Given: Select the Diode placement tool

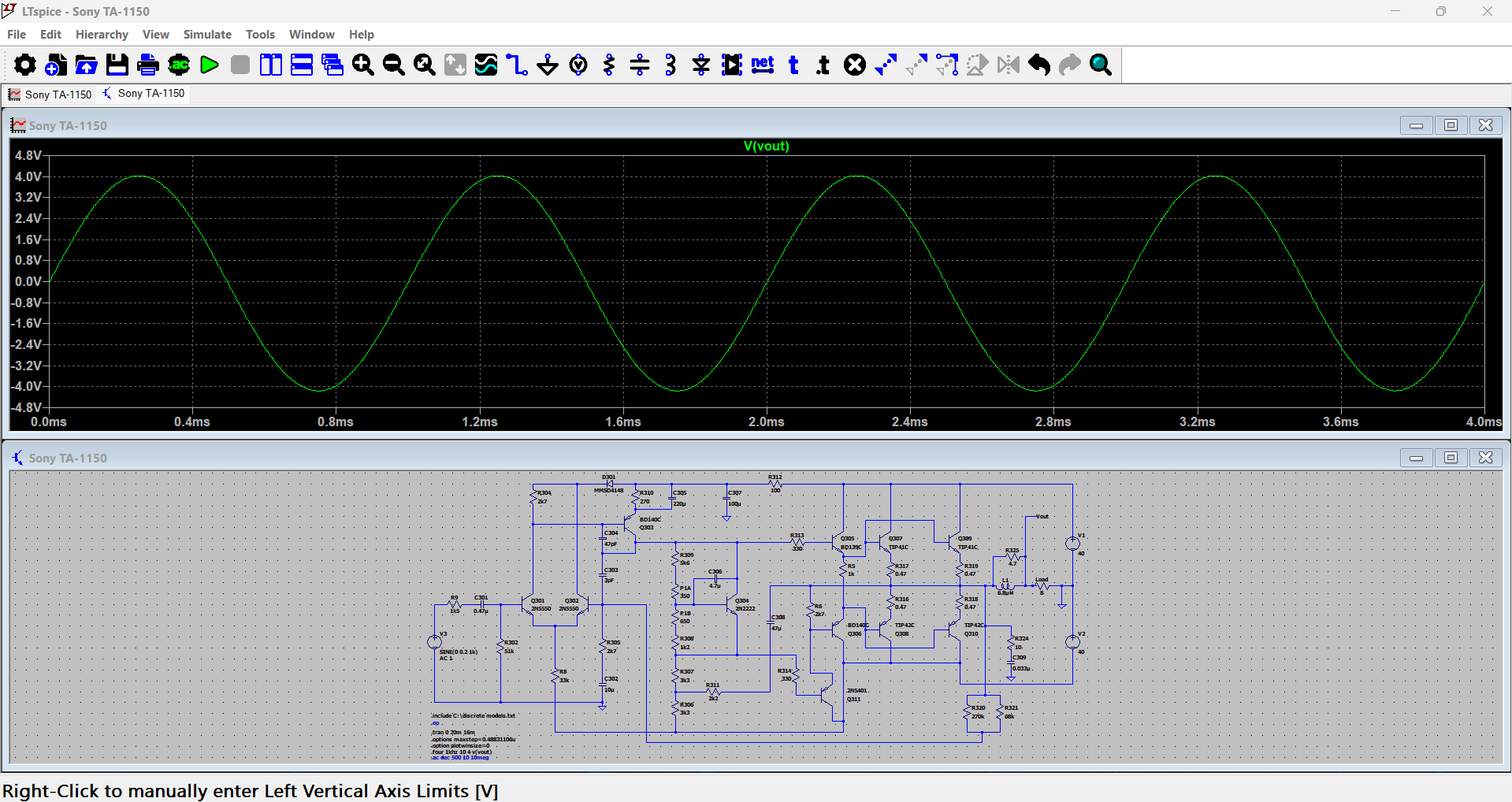Looking at the screenshot, I should tap(701, 65).
